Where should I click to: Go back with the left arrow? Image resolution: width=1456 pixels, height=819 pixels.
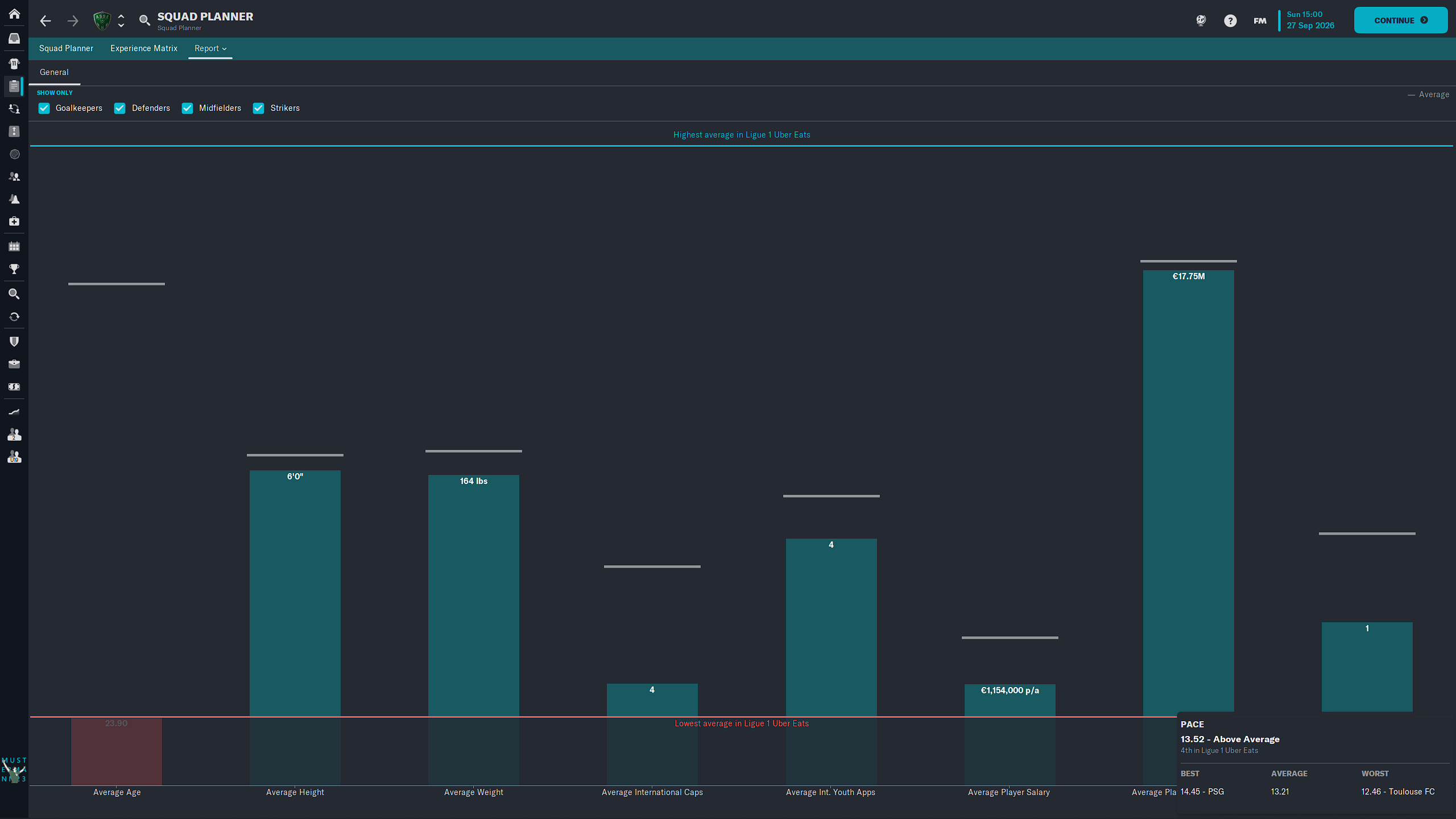45,21
